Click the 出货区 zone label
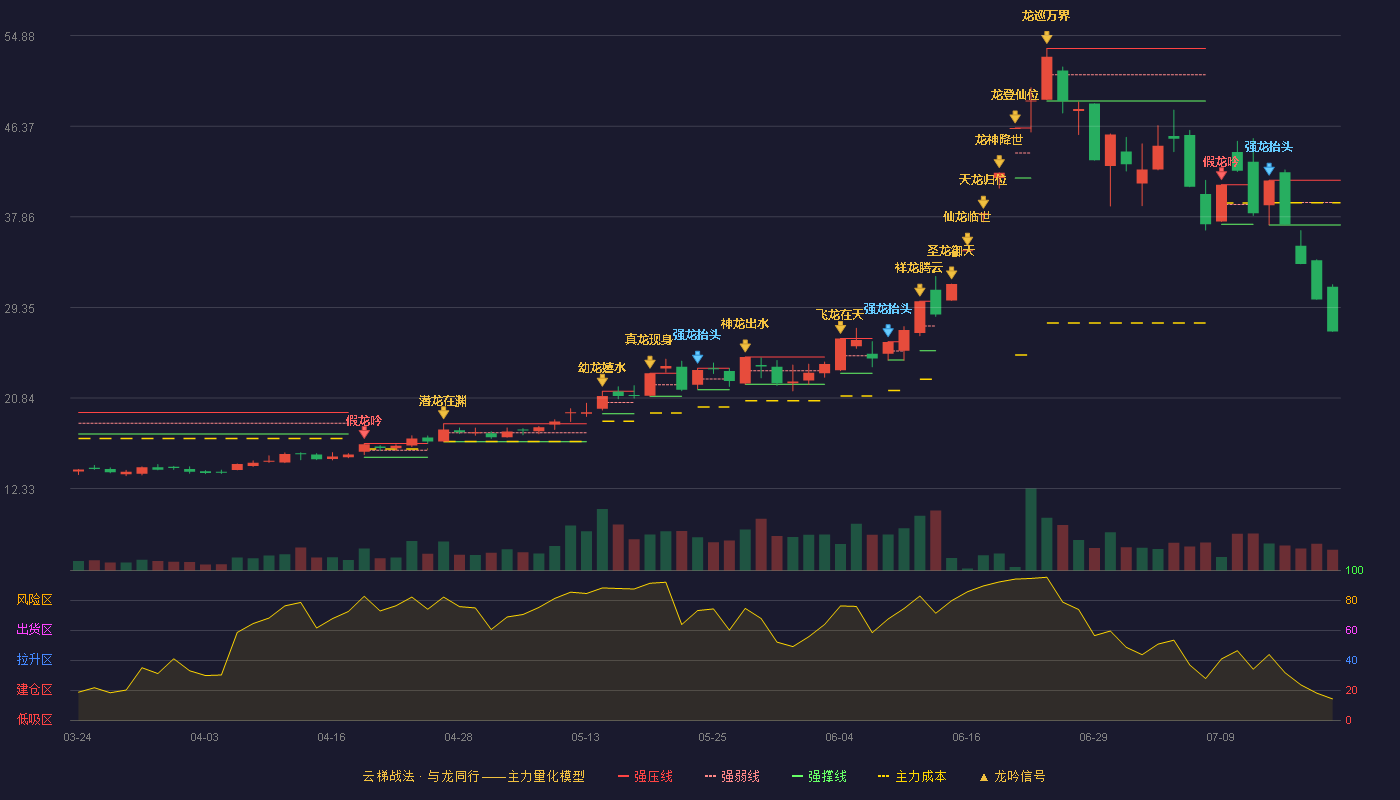1400x800 pixels. 34,630
